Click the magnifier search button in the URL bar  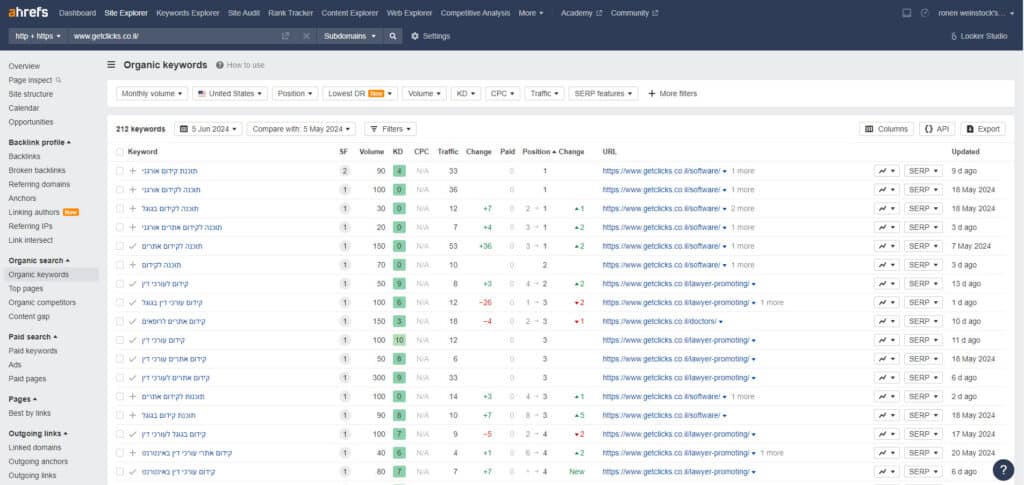coord(392,36)
